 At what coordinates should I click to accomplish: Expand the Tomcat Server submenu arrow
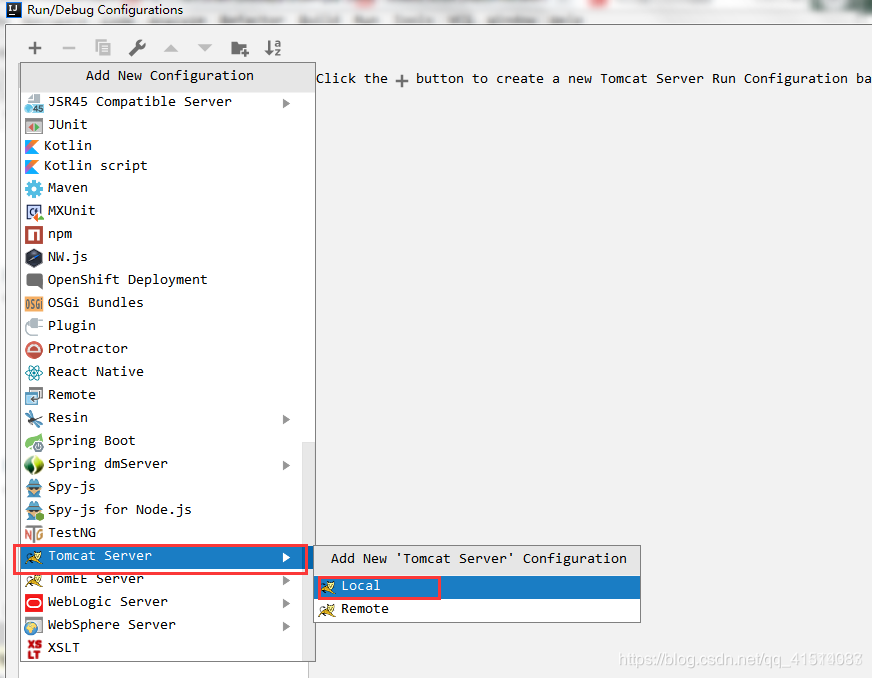[286, 557]
